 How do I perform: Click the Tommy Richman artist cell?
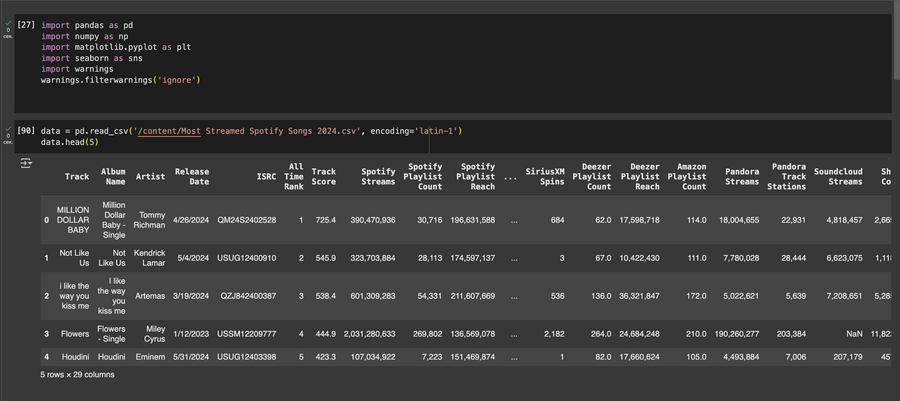pos(149,220)
